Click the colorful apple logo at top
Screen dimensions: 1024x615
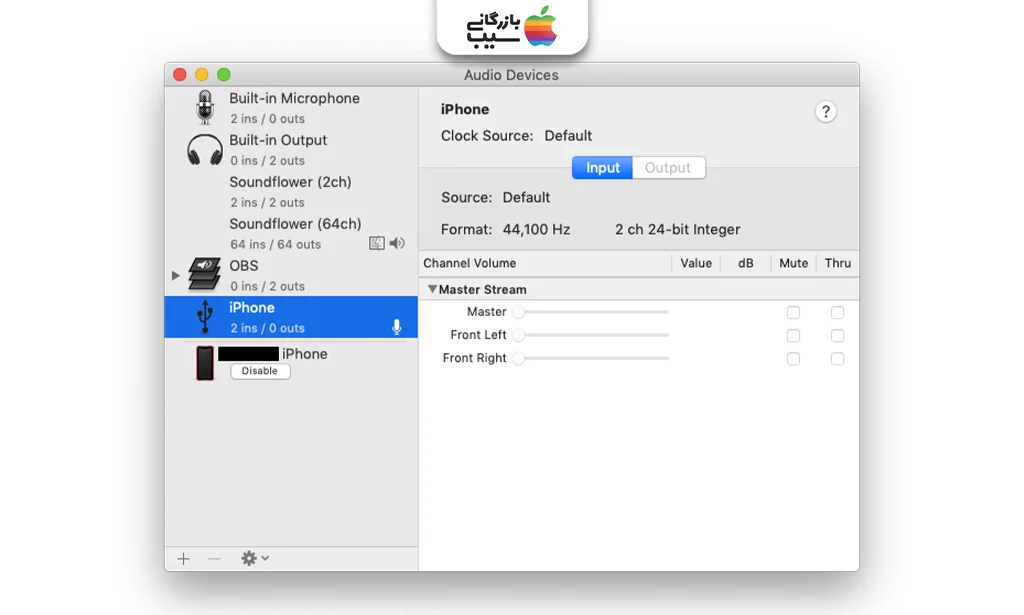pos(541,27)
